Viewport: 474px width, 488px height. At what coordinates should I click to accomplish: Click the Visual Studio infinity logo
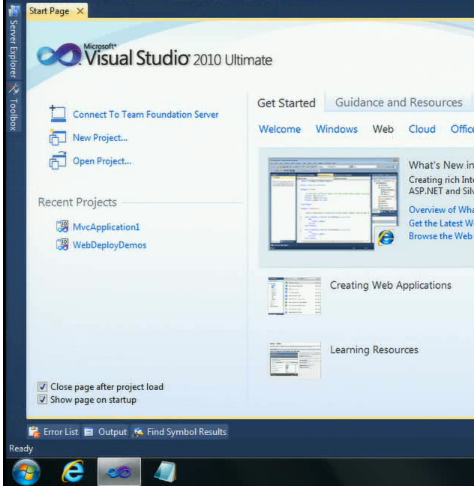click(x=59, y=54)
